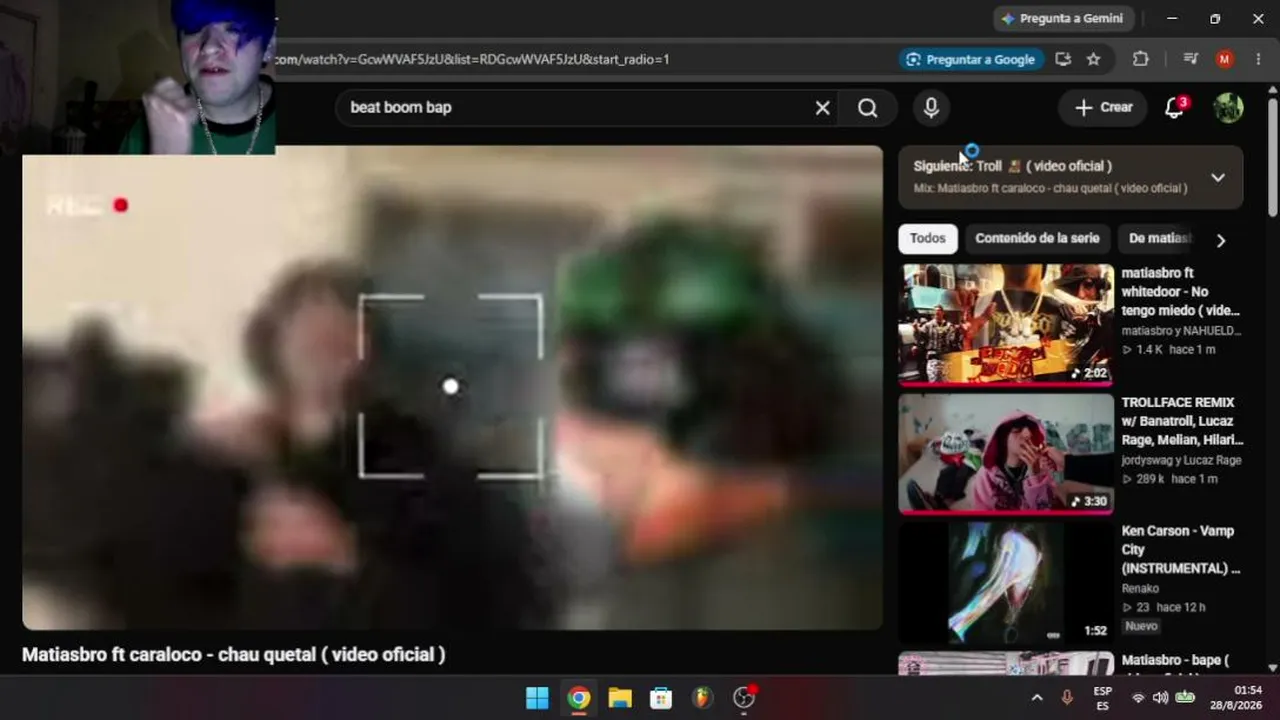Click the video title 'Matiasbro ft caraloco - chau quetal'
Image resolution: width=1280 pixels, height=720 pixels.
click(234, 655)
